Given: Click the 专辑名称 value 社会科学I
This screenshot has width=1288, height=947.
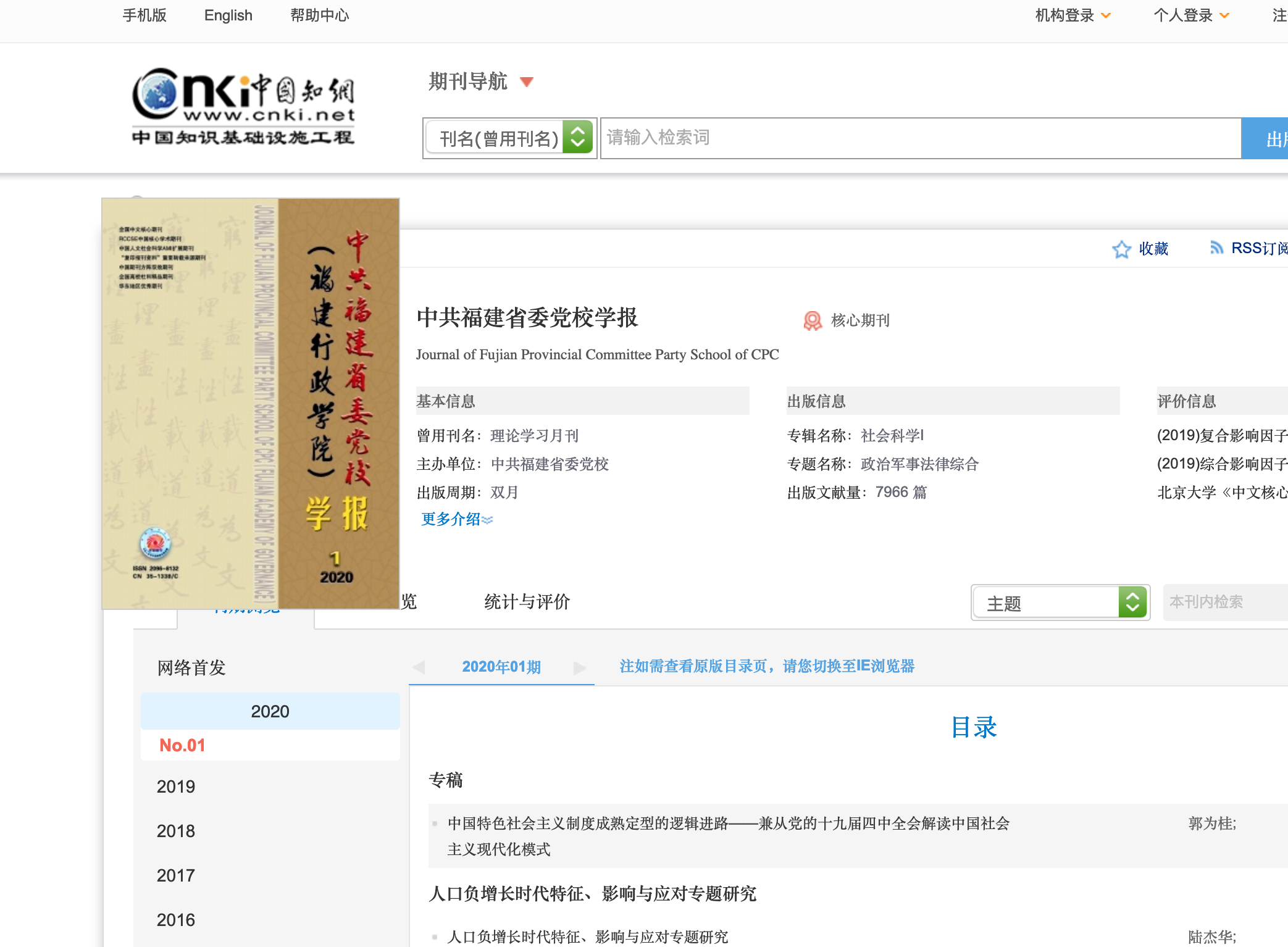Looking at the screenshot, I should tap(892, 436).
